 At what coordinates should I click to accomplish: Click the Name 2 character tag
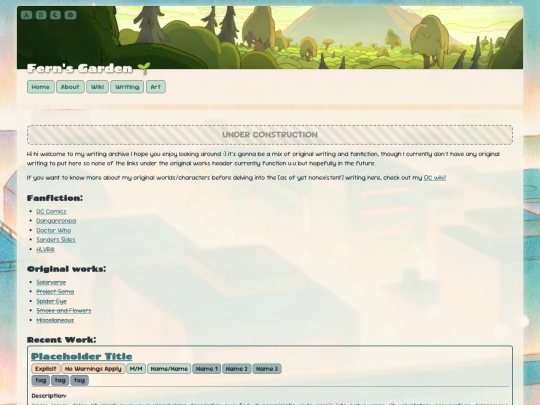click(237, 369)
